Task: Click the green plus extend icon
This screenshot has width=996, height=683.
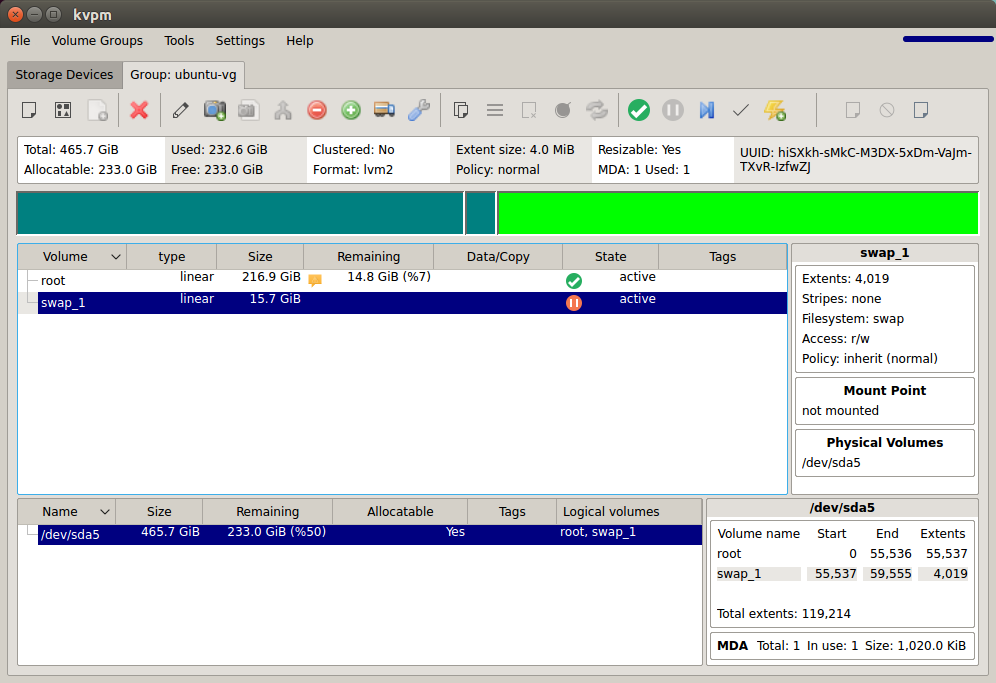Action: point(351,110)
